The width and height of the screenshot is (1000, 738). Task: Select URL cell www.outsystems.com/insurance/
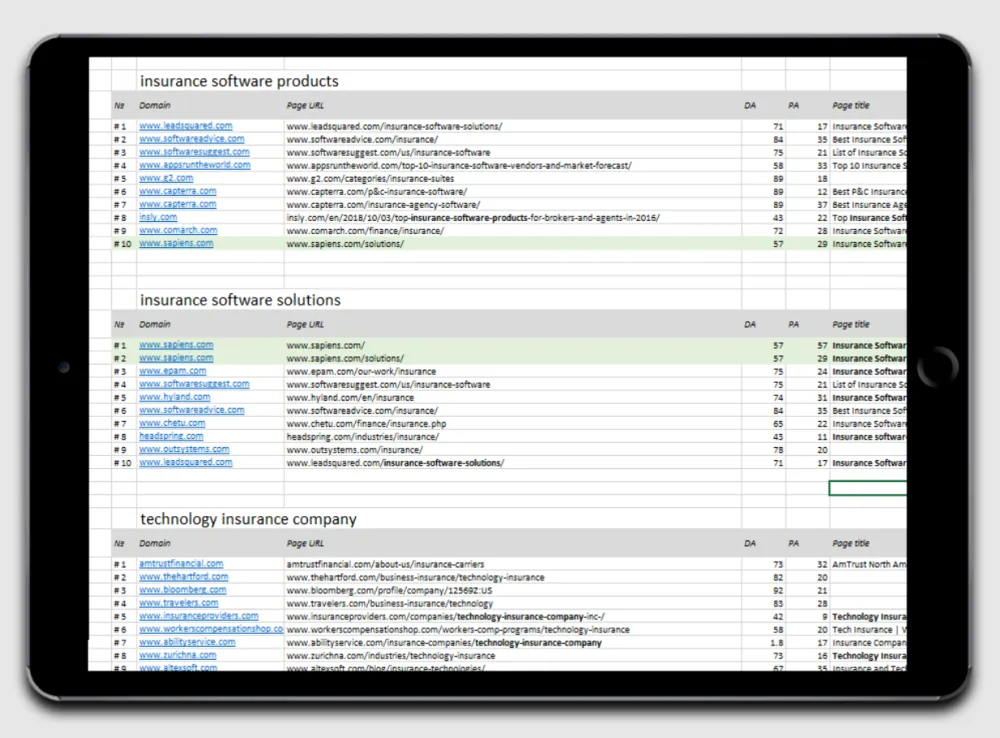(x=355, y=450)
